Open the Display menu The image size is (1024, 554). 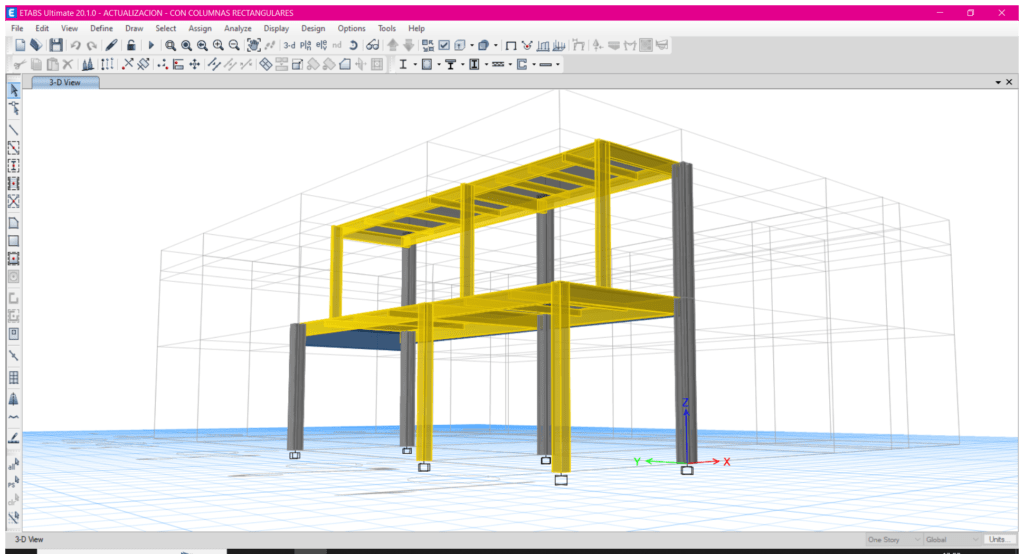(x=276, y=28)
